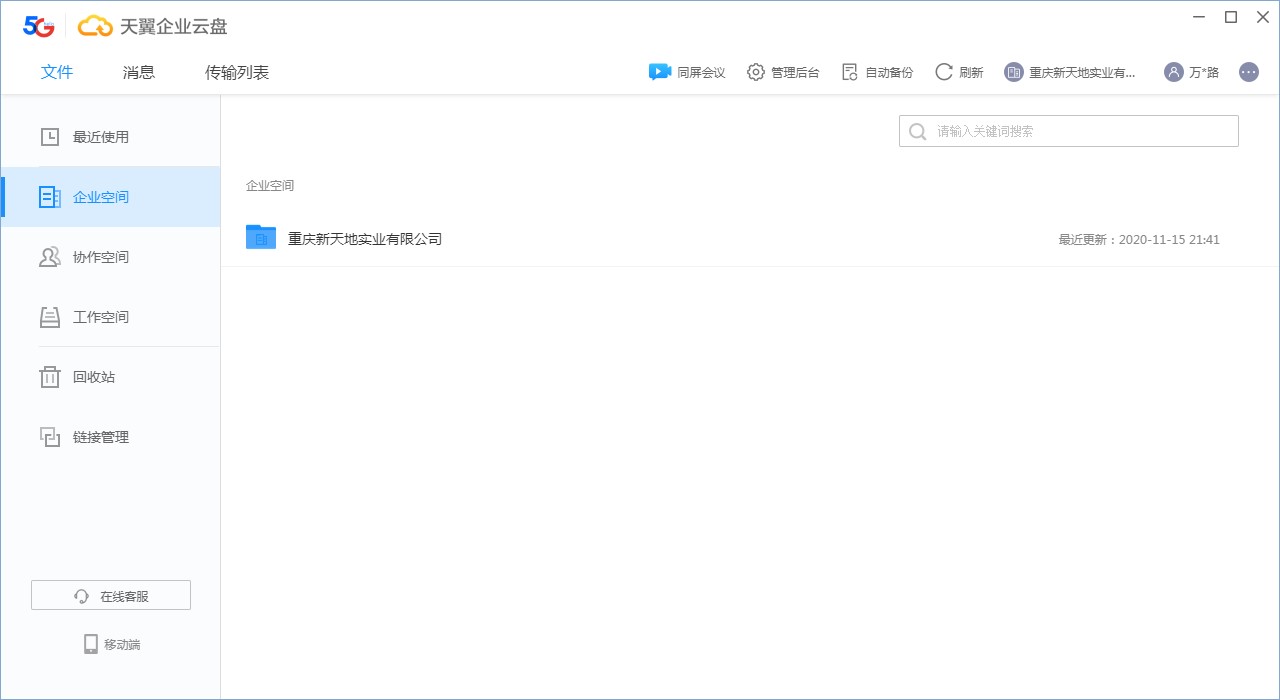This screenshot has width=1280, height=700.
Task: Click the 自动备份 label
Action: tap(889, 72)
